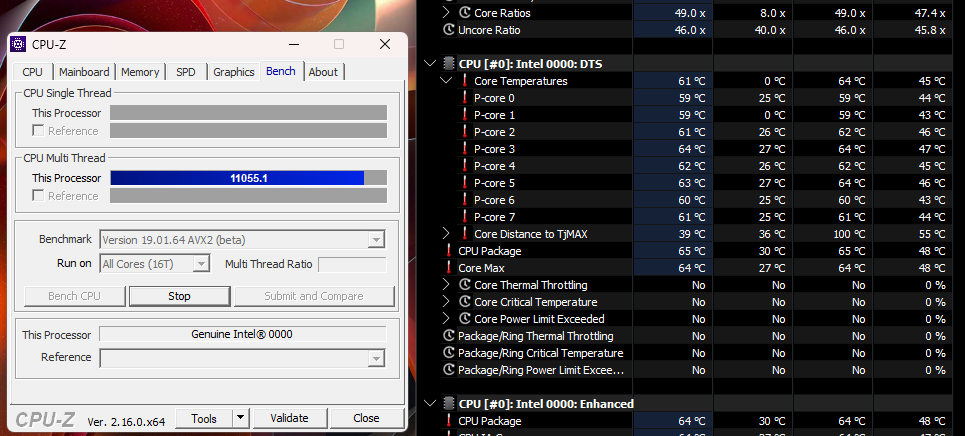Expand the Core Thermal Throttling row
Viewport: 965px width, 436px height.
point(446,285)
